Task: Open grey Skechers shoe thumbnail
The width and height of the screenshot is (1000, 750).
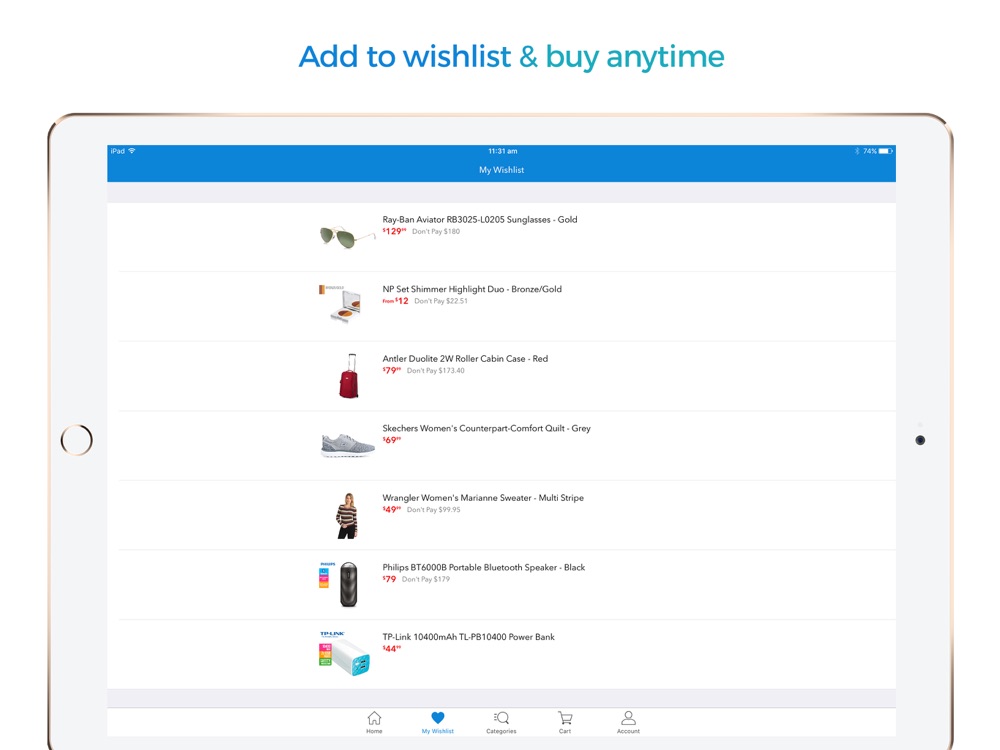Action: (348, 445)
